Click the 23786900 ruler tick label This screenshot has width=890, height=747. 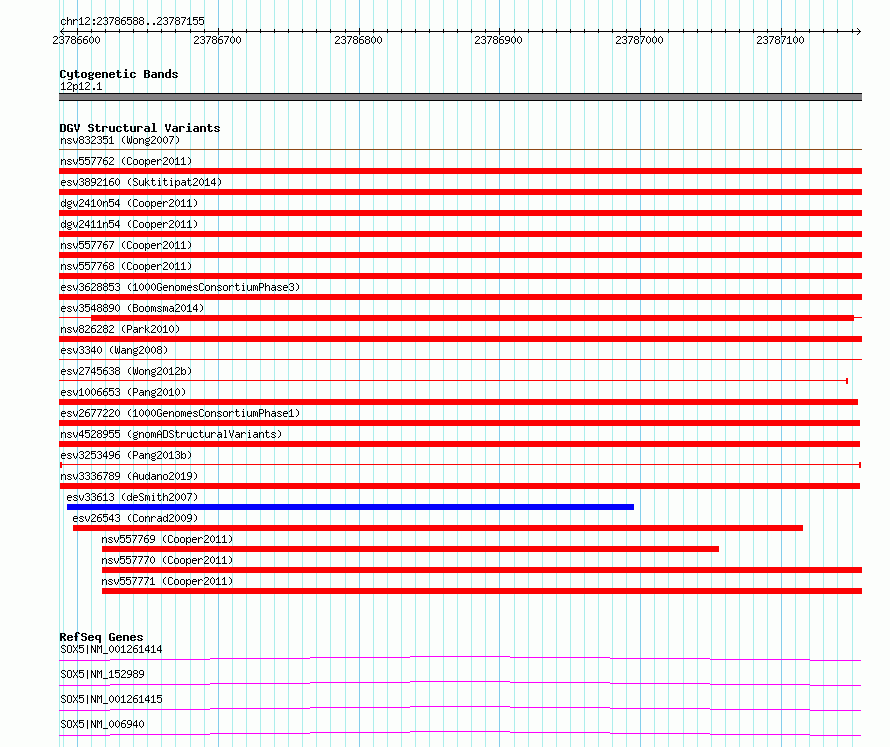coord(498,40)
